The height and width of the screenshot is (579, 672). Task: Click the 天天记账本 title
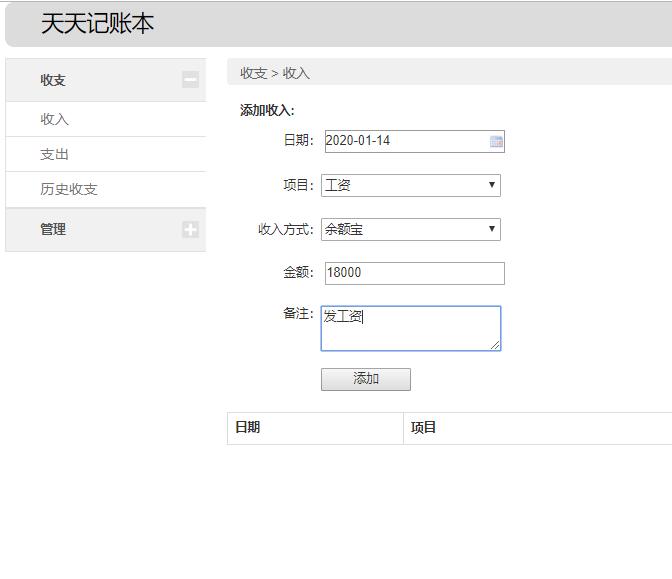coord(97,23)
